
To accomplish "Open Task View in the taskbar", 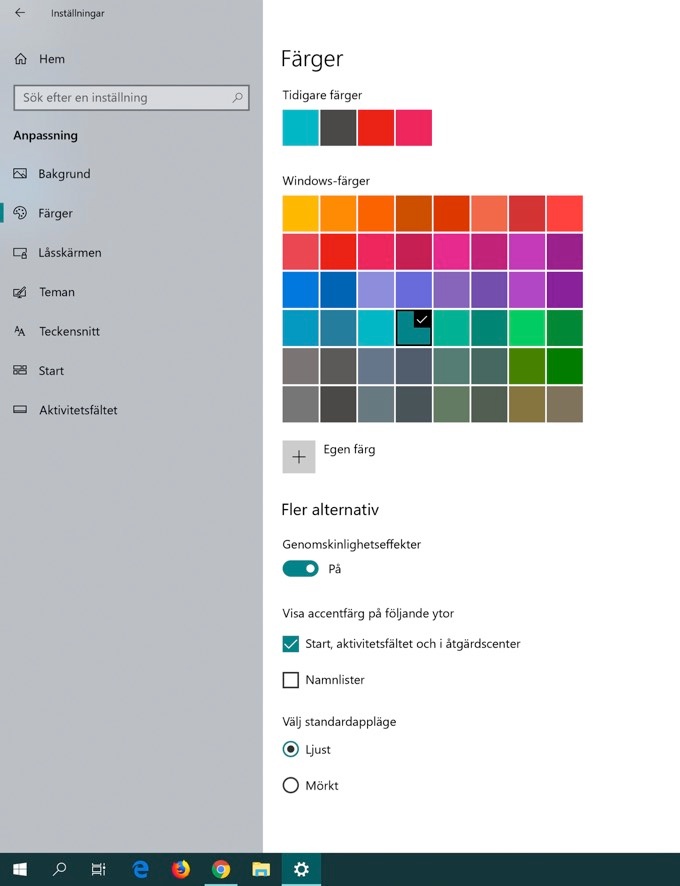I will [99, 869].
